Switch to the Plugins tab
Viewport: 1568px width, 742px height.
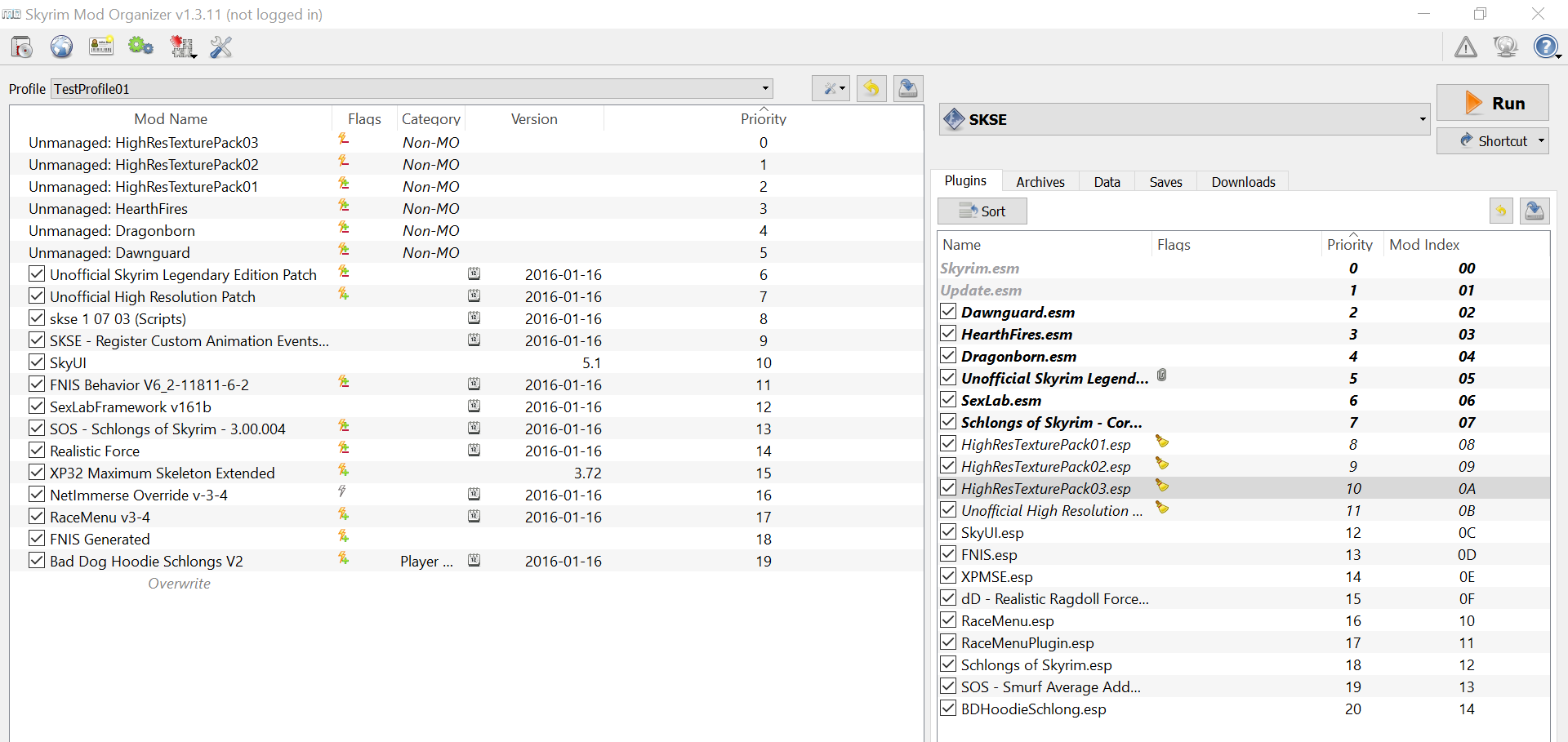(x=965, y=181)
